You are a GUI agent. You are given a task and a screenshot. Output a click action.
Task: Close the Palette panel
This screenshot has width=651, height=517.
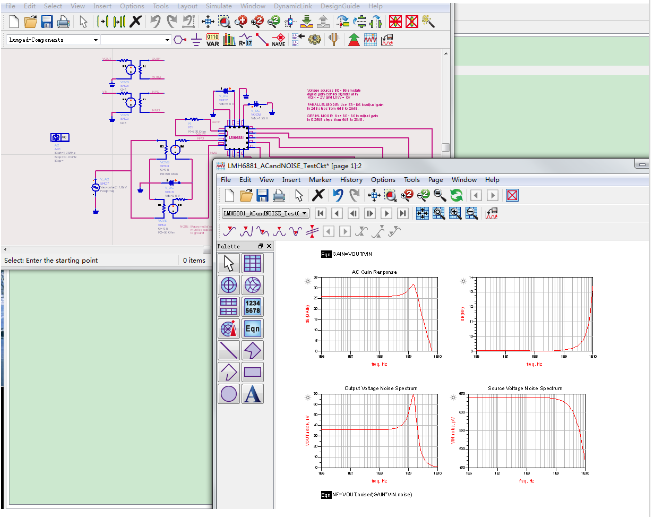(269, 246)
